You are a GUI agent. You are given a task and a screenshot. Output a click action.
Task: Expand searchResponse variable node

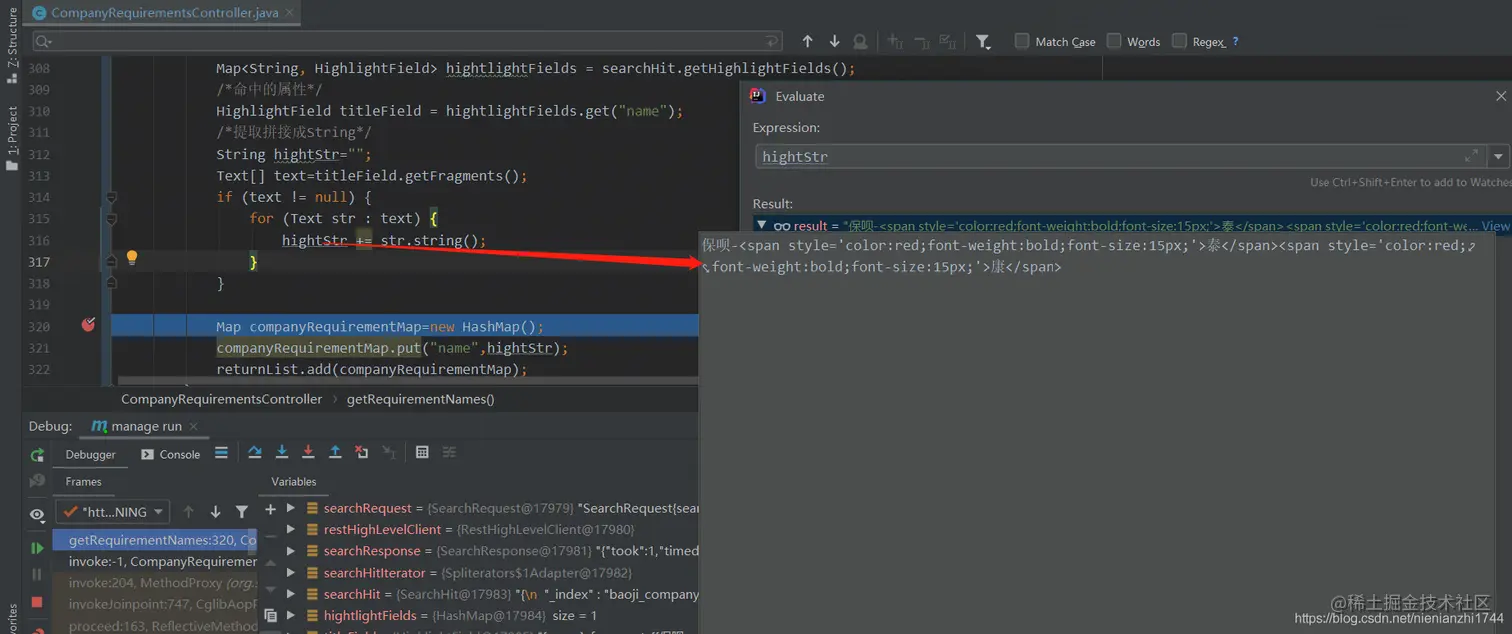coord(291,551)
